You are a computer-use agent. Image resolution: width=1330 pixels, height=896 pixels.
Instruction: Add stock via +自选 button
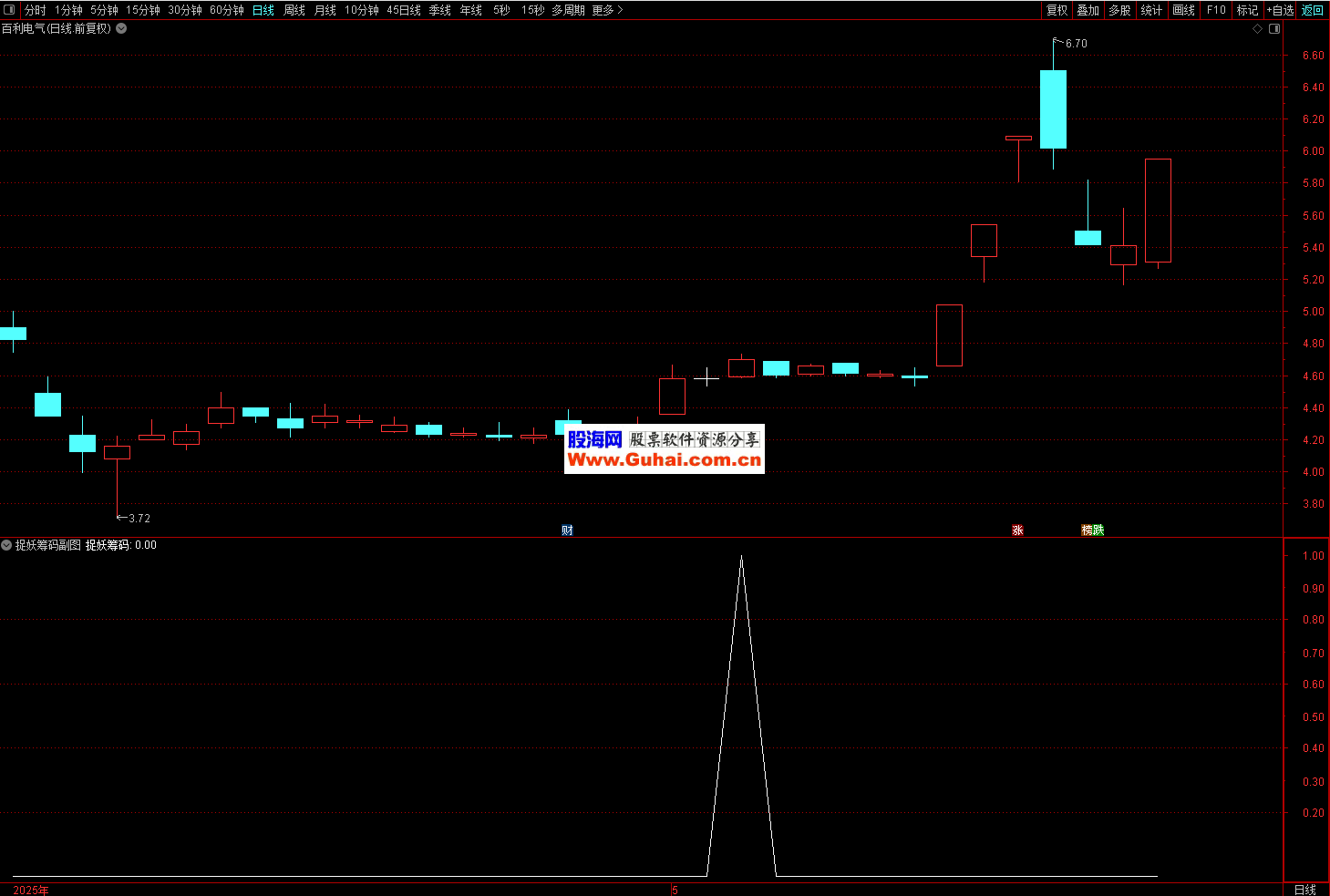pyautogui.click(x=1281, y=10)
